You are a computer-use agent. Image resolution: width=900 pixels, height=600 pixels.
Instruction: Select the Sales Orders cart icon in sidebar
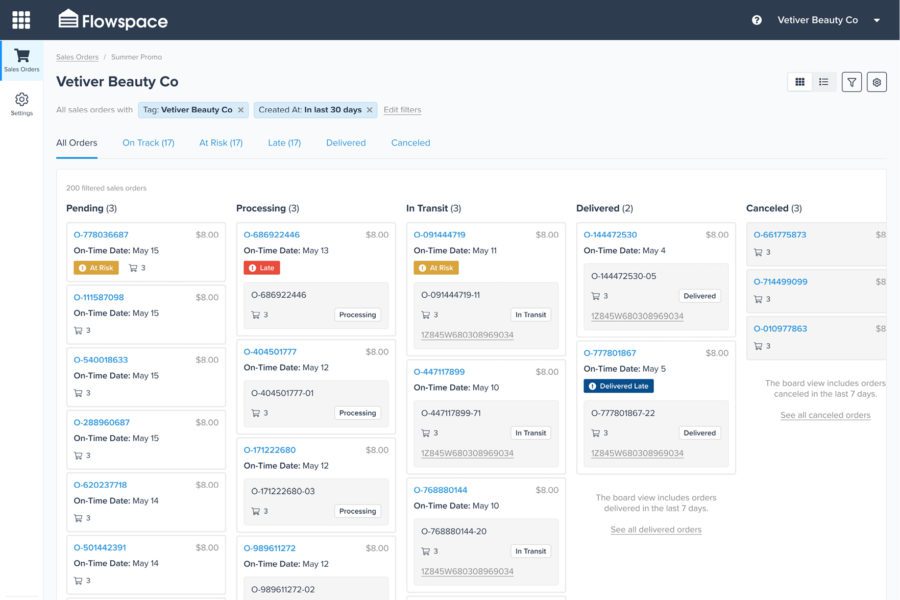pyautogui.click(x=21, y=55)
